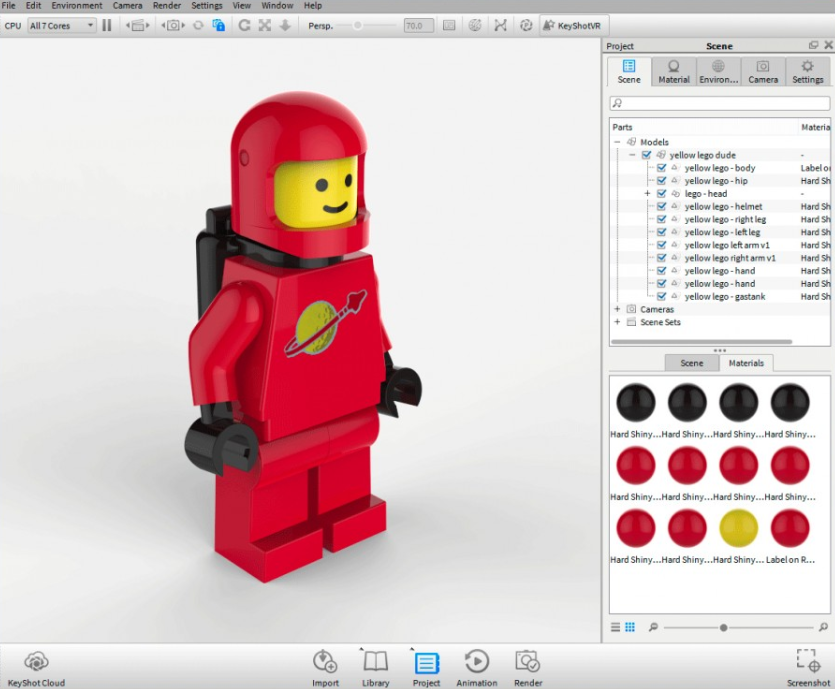Select the pan camera tool
This screenshot has width=835, height=689.
click(x=265, y=26)
